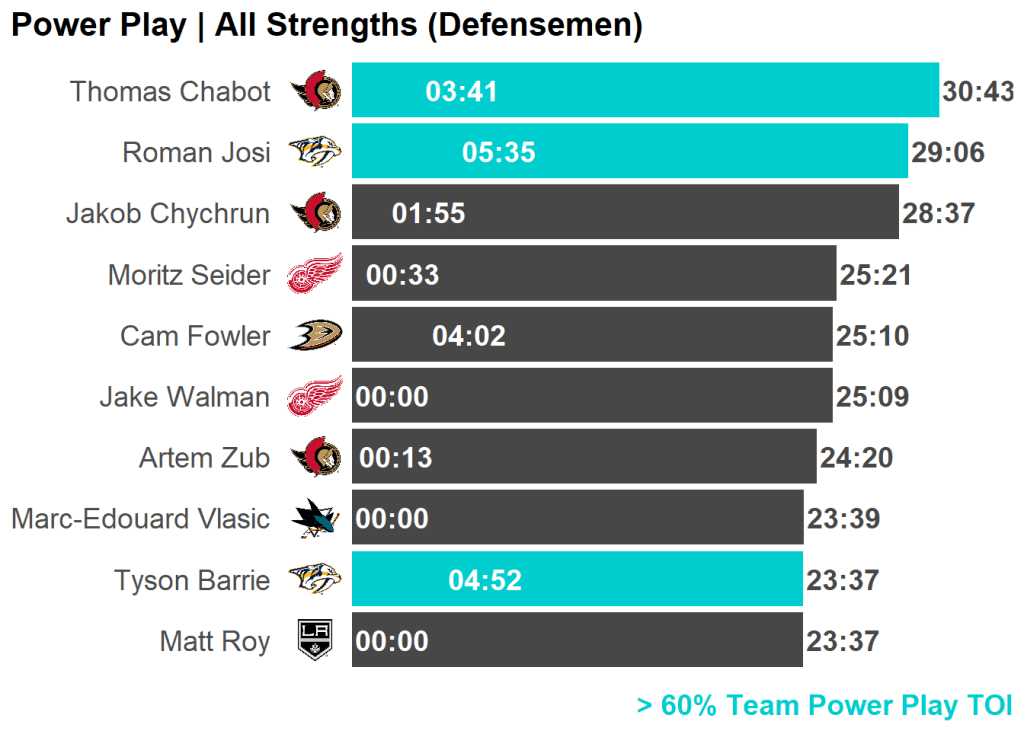Select the Jakob Chychrun player name label
This screenshot has height=731, width=1024.
point(168,214)
